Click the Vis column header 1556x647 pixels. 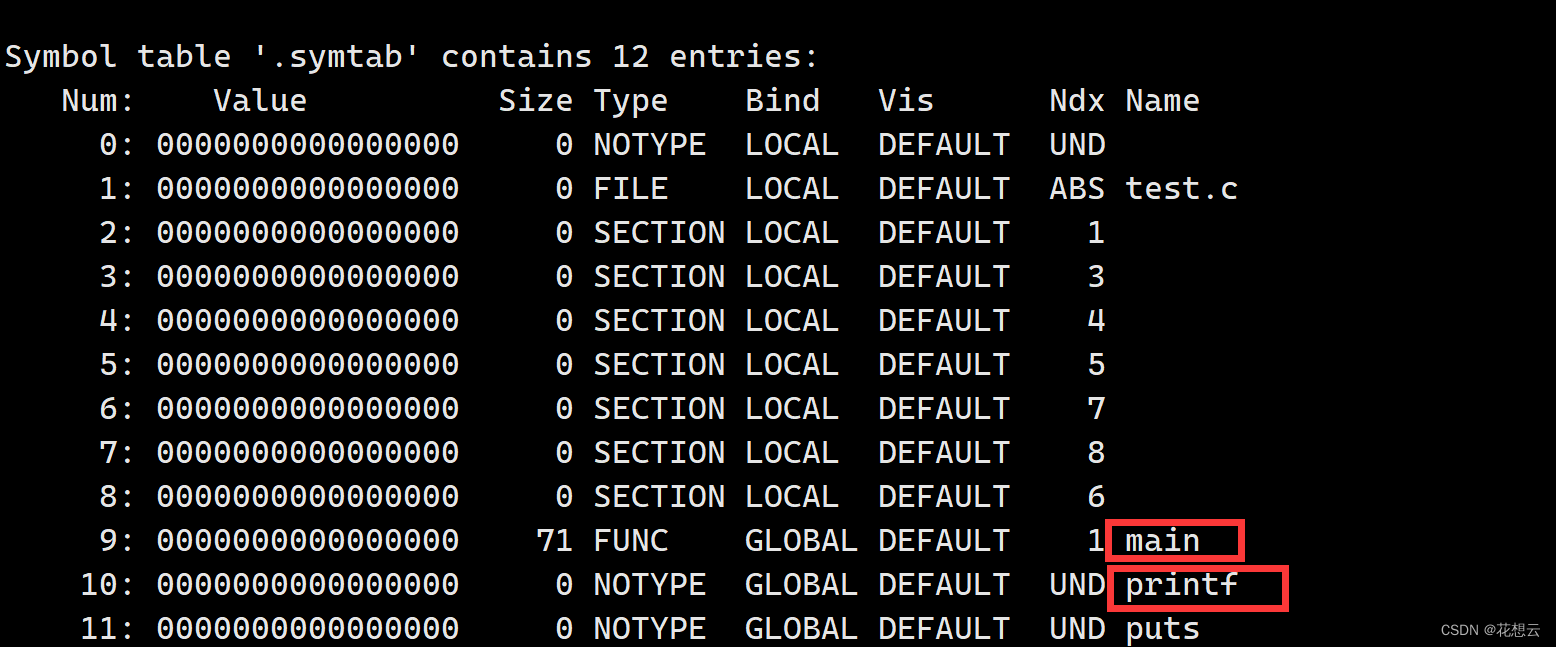click(906, 101)
